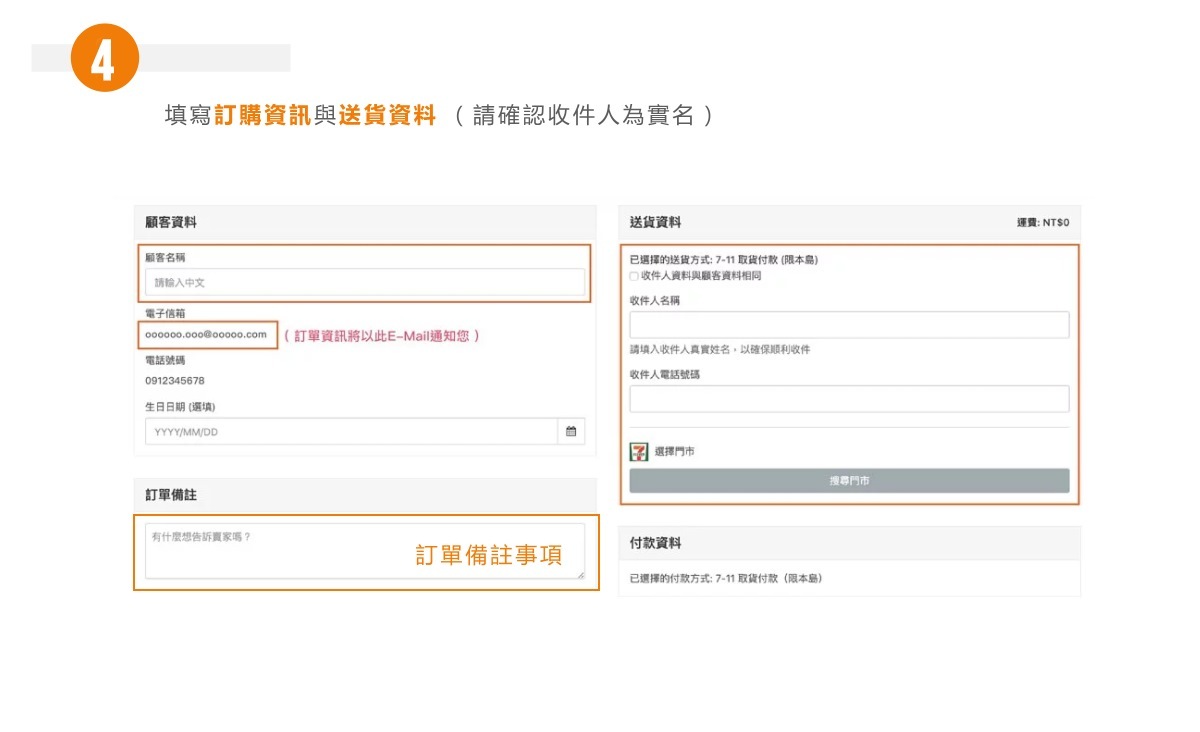Click the orange step 4 circle

[104, 59]
